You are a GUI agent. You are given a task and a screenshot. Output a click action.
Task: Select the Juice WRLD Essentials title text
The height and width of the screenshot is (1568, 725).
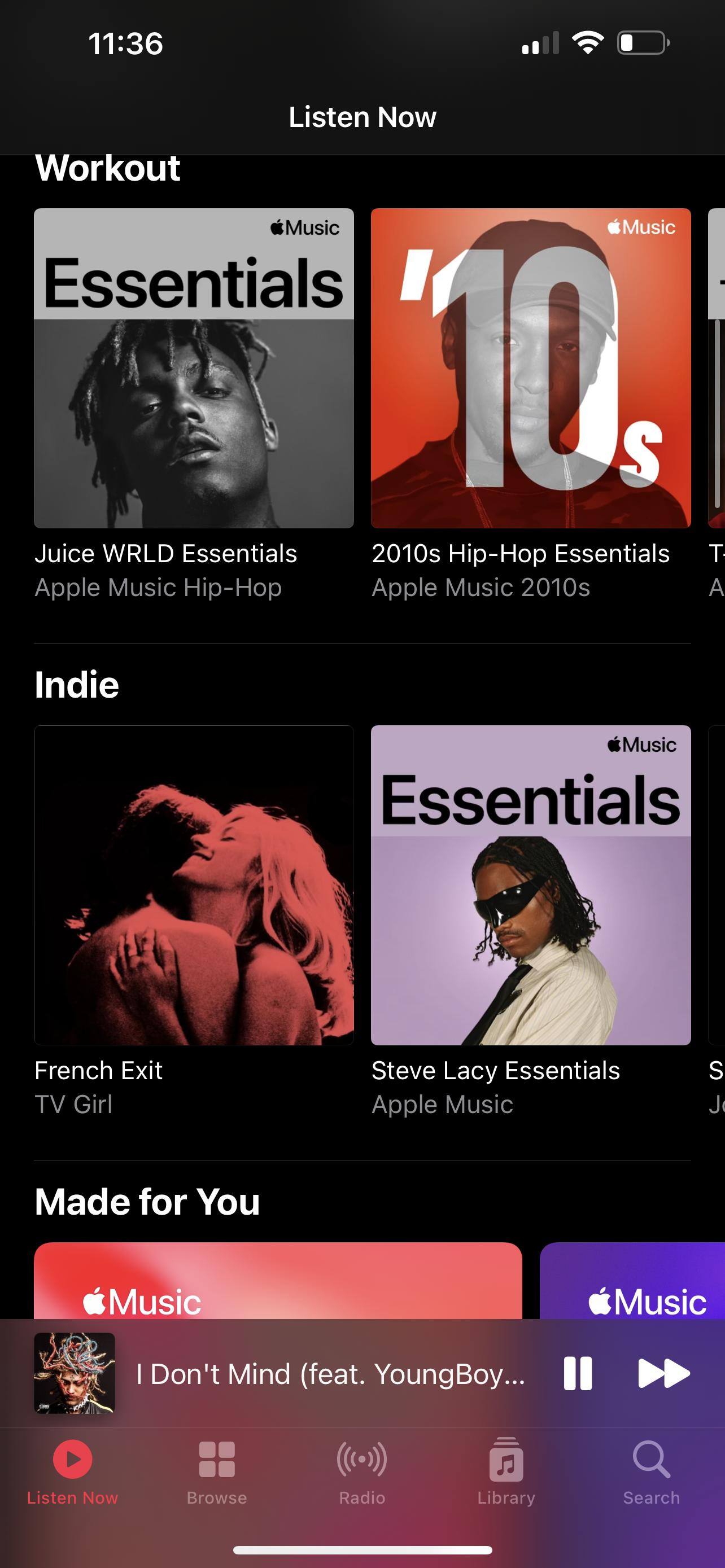click(x=165, y=553)
